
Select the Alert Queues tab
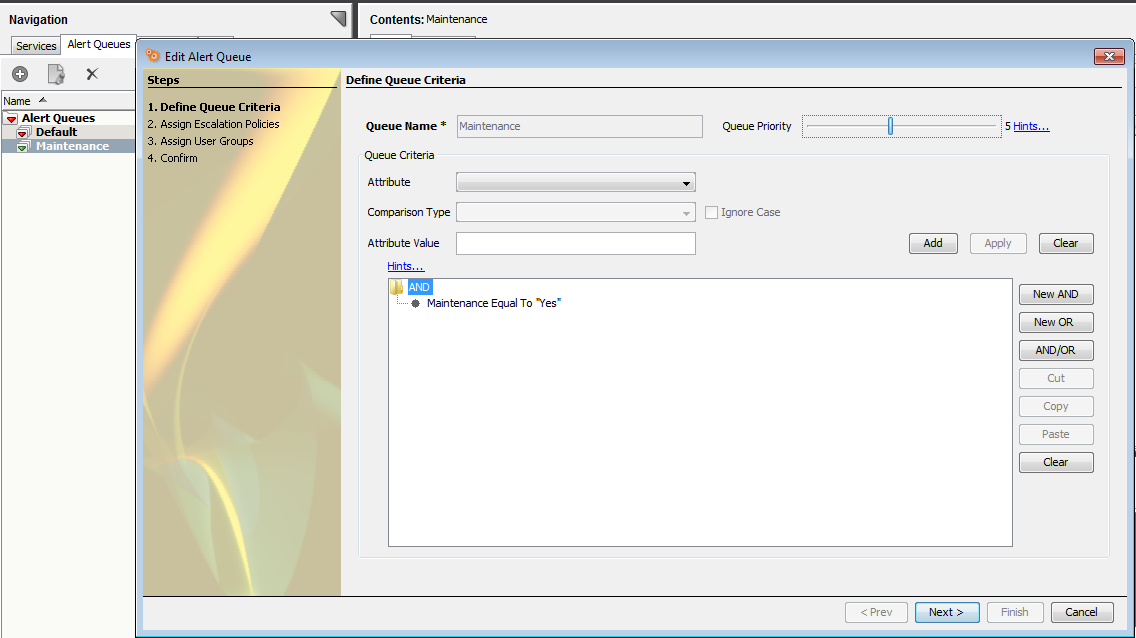click(x=99, y=45)
